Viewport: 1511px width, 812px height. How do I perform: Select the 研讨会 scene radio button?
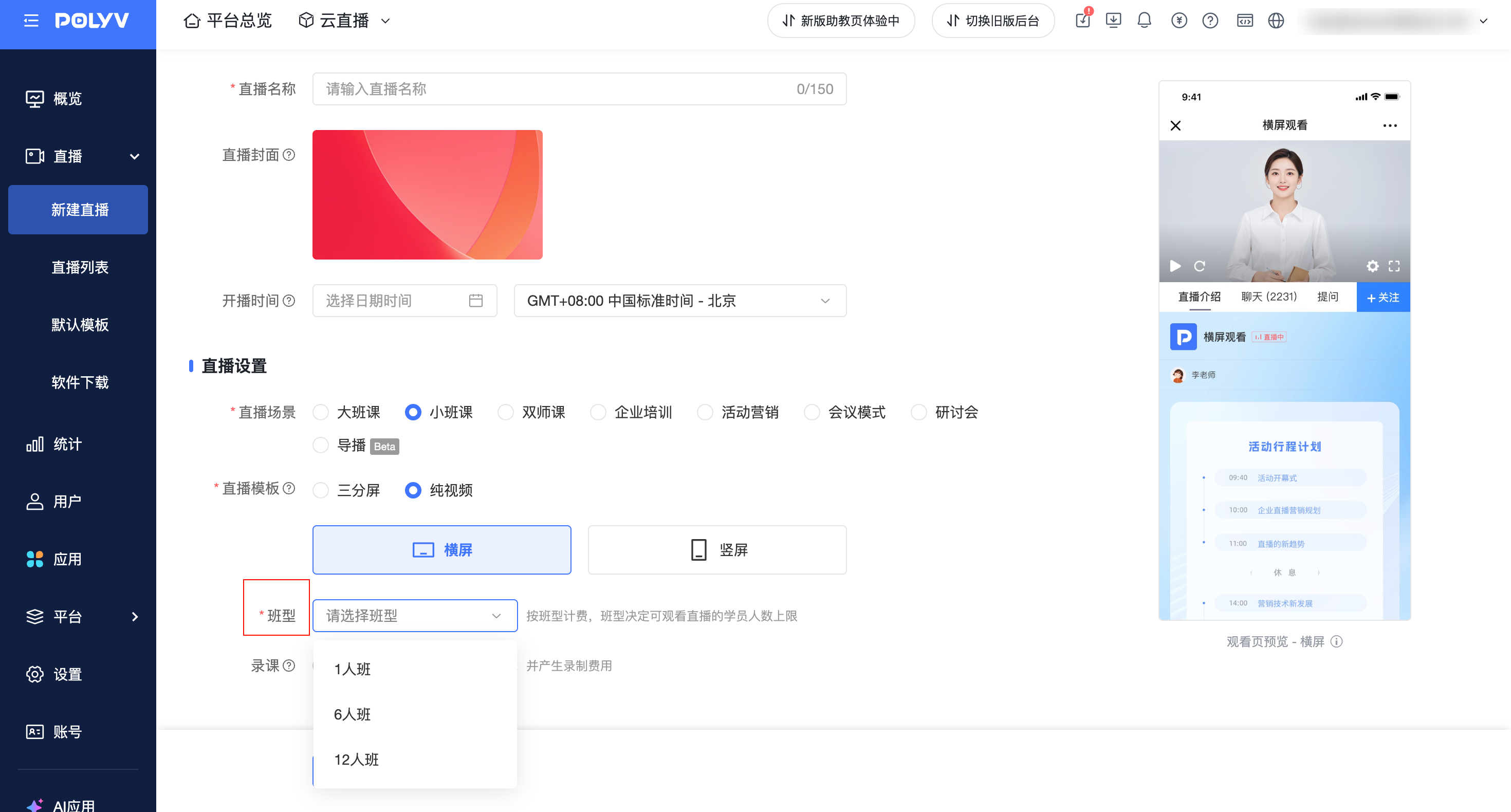tap(918, 413)
